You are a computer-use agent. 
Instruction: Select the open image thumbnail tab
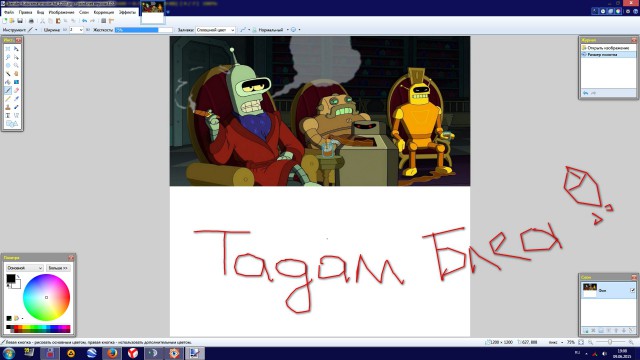click(152, 12)
